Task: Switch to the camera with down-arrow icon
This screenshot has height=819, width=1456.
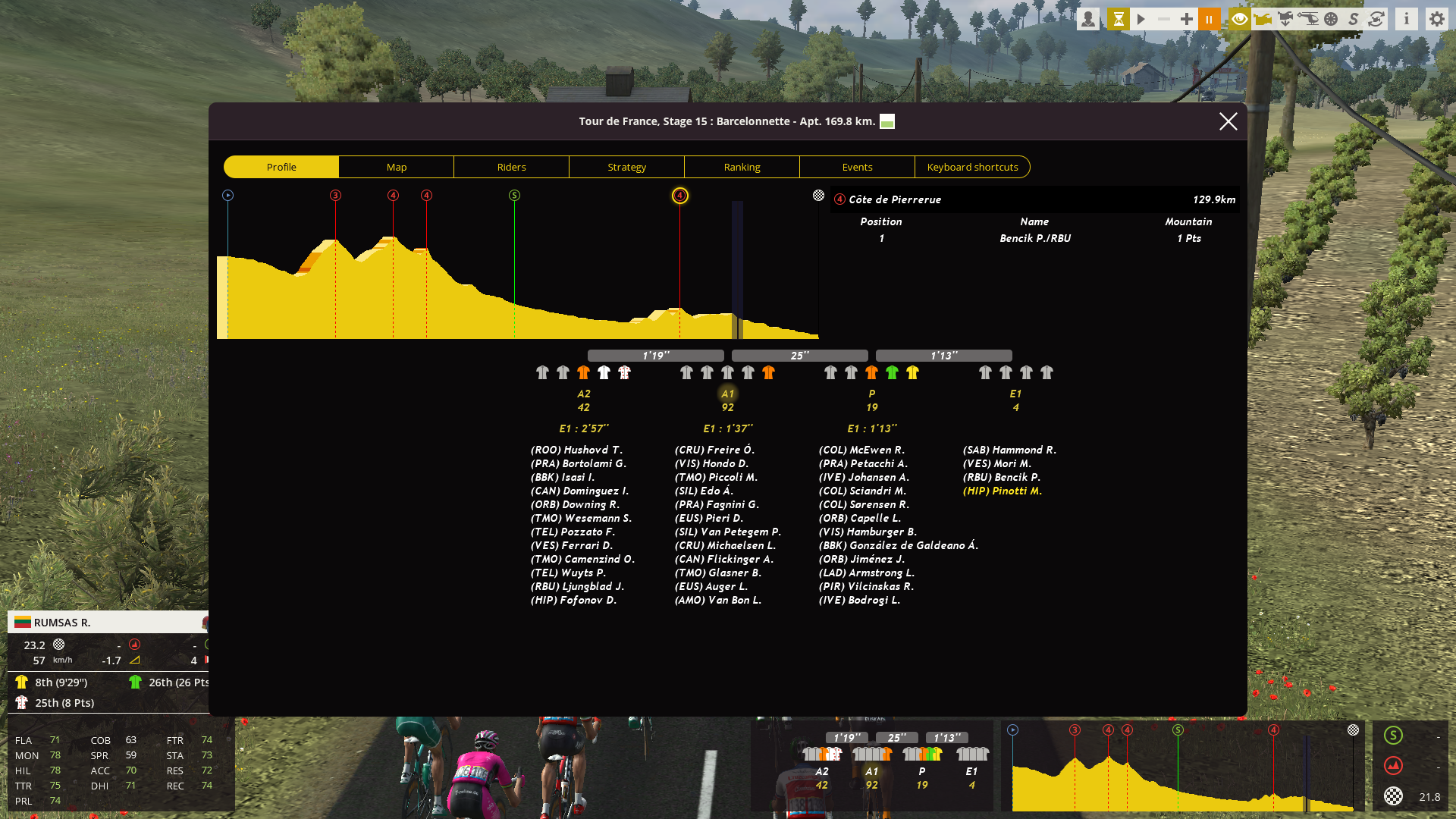Action: [1285, 19]
